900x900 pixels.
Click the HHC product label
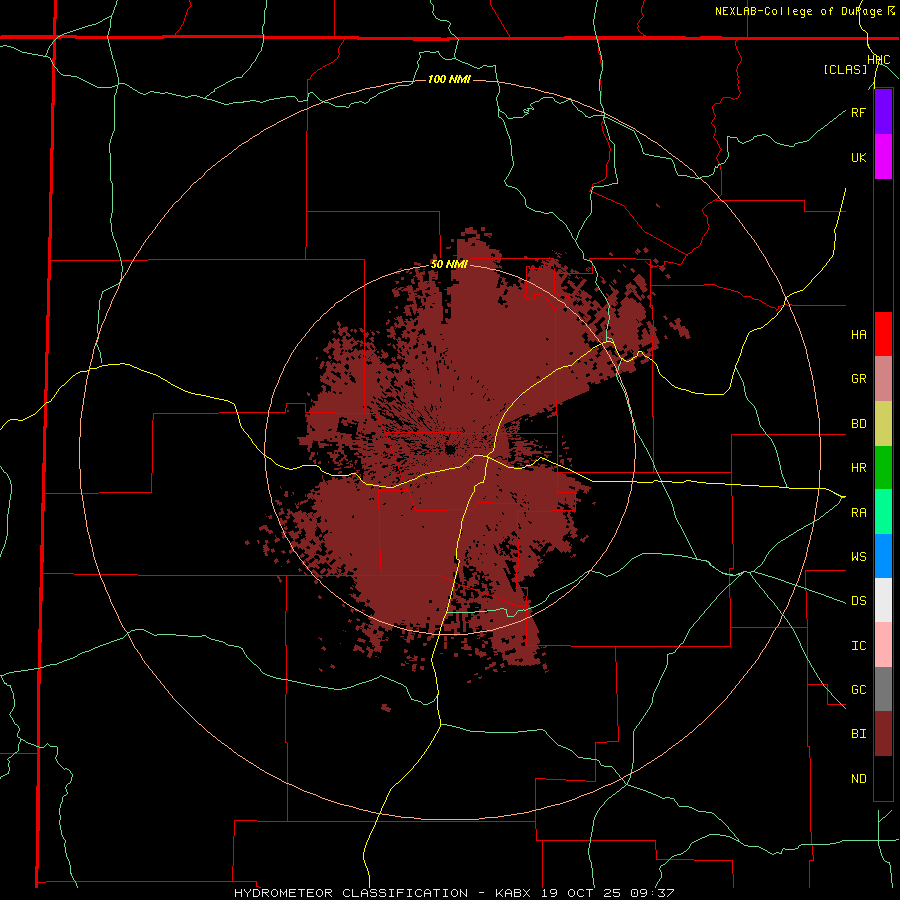point(879,60)
